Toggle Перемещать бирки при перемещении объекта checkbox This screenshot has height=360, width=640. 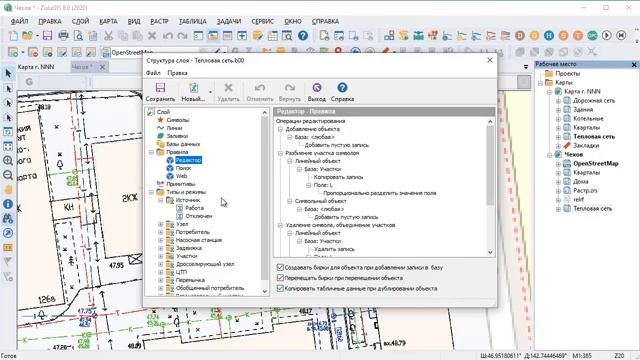pyautogui.click(x=280, y=278)
